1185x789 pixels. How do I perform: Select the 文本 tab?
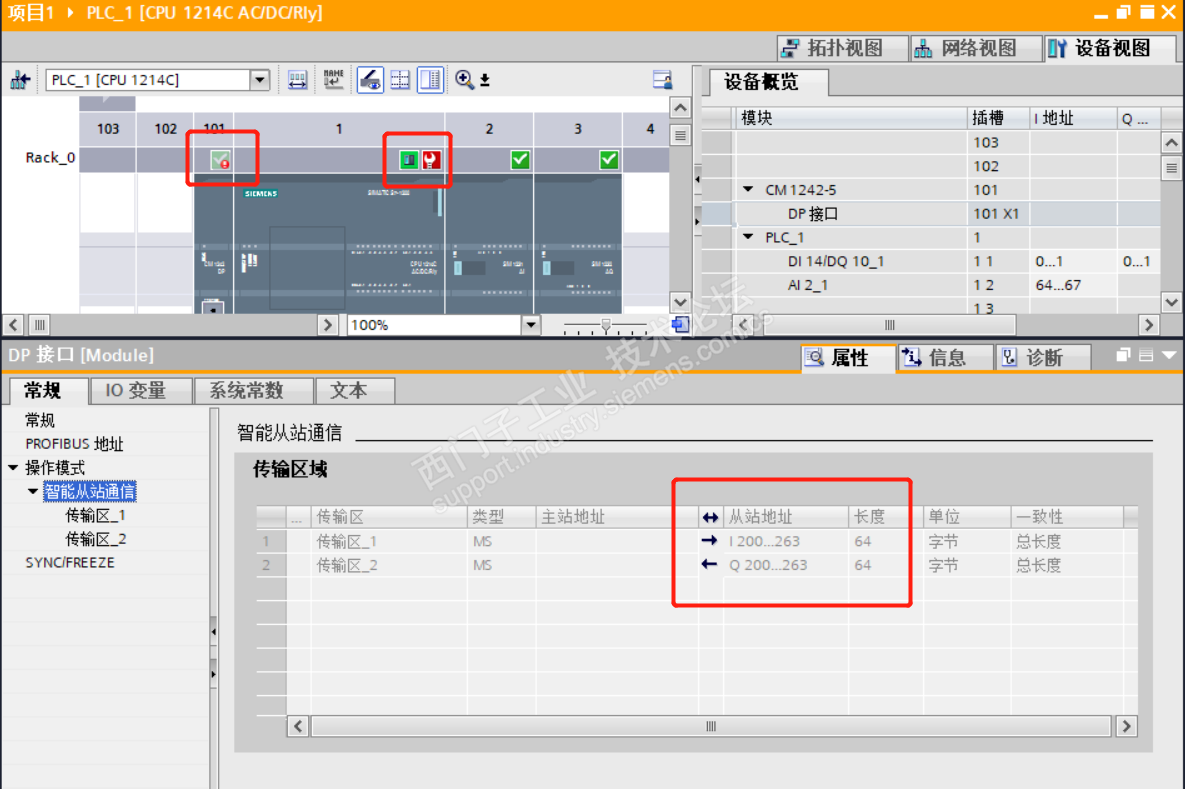355,391
